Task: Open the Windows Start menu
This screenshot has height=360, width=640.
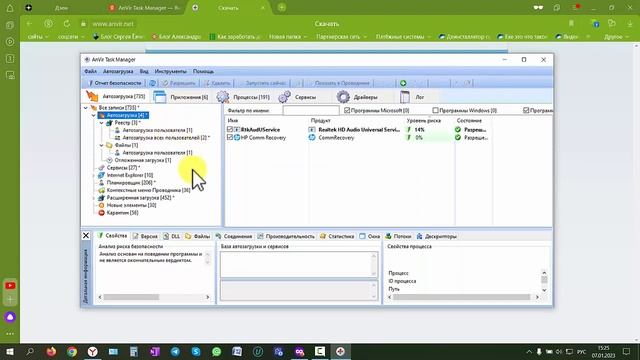Action: (x=10, y=351)
